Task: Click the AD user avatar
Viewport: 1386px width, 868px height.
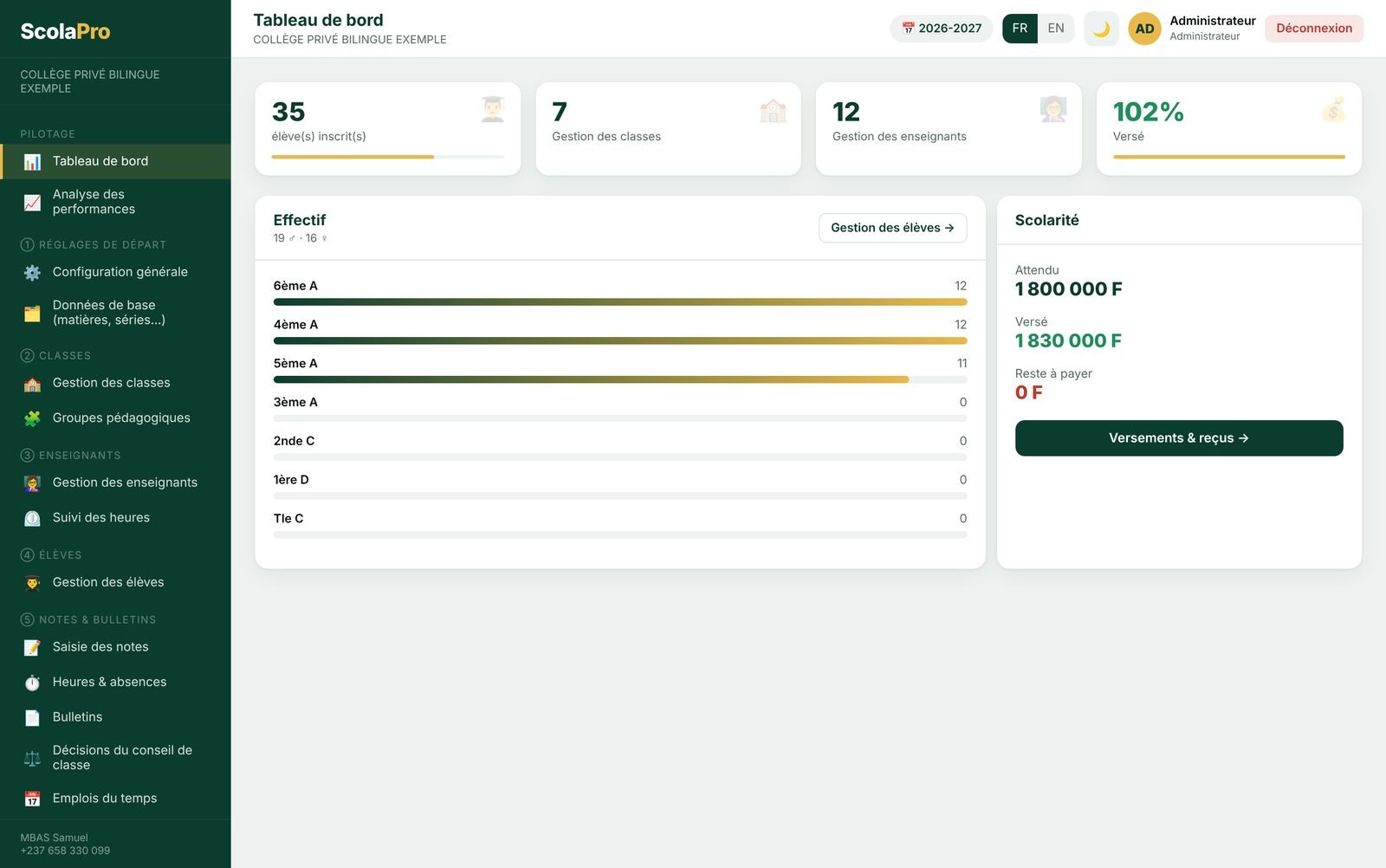Action: (x=1144, y=29)
